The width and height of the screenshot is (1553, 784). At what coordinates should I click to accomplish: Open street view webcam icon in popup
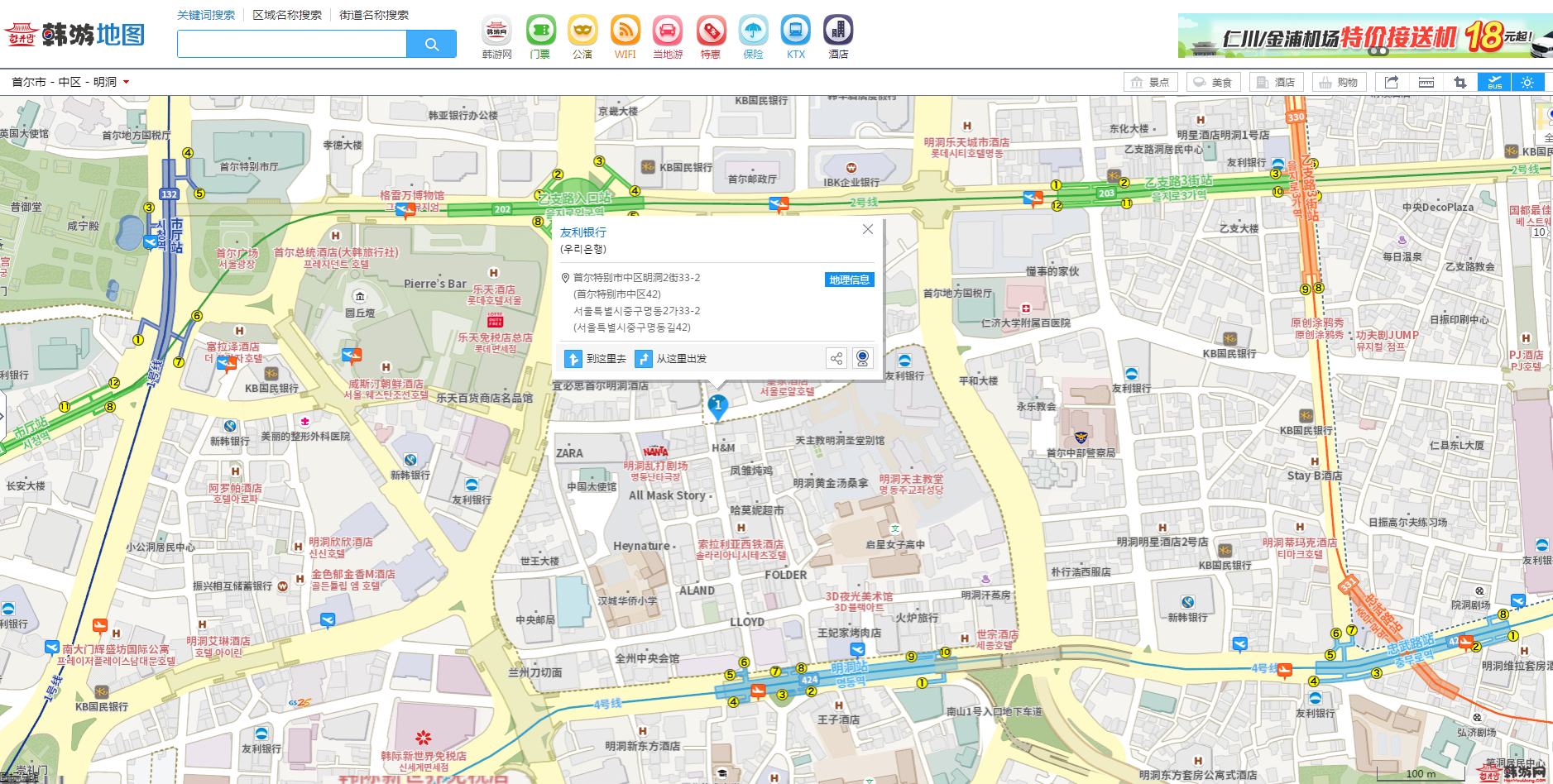coord(862,358)
